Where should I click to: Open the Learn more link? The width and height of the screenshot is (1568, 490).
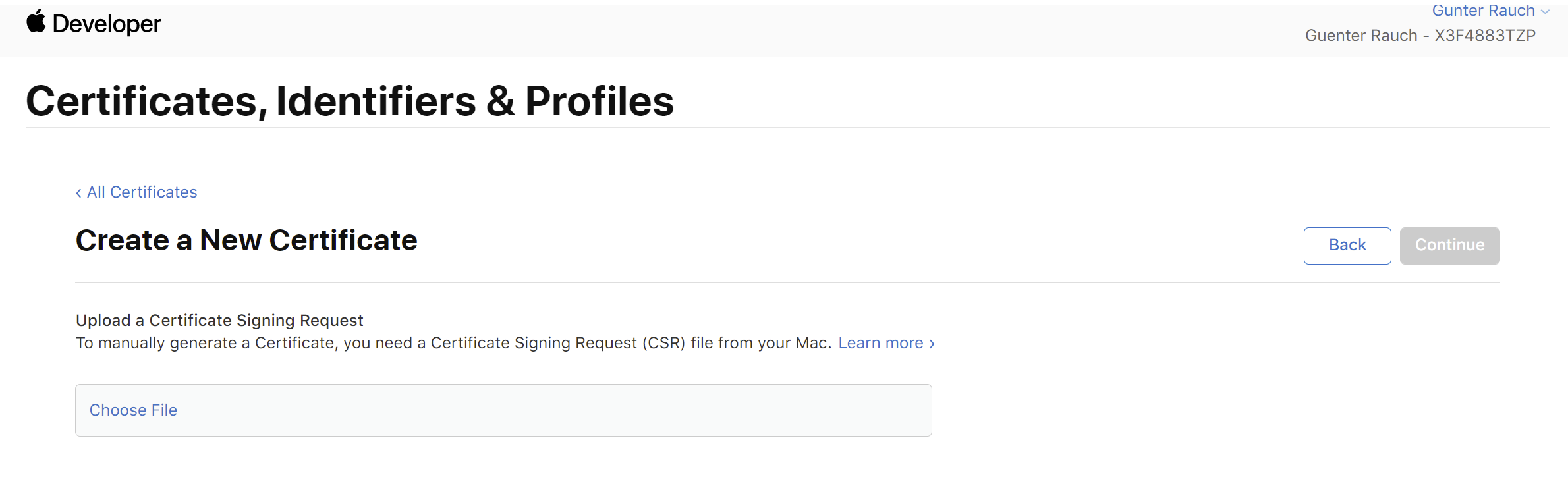coord(880,343)
